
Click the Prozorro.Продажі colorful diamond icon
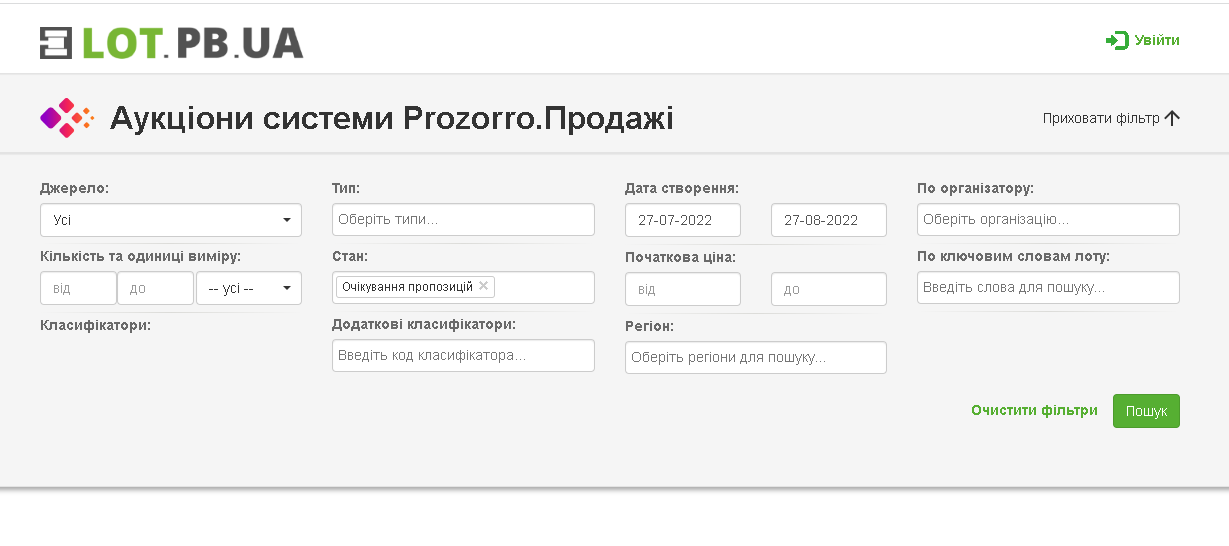click(x=66, y=118)
